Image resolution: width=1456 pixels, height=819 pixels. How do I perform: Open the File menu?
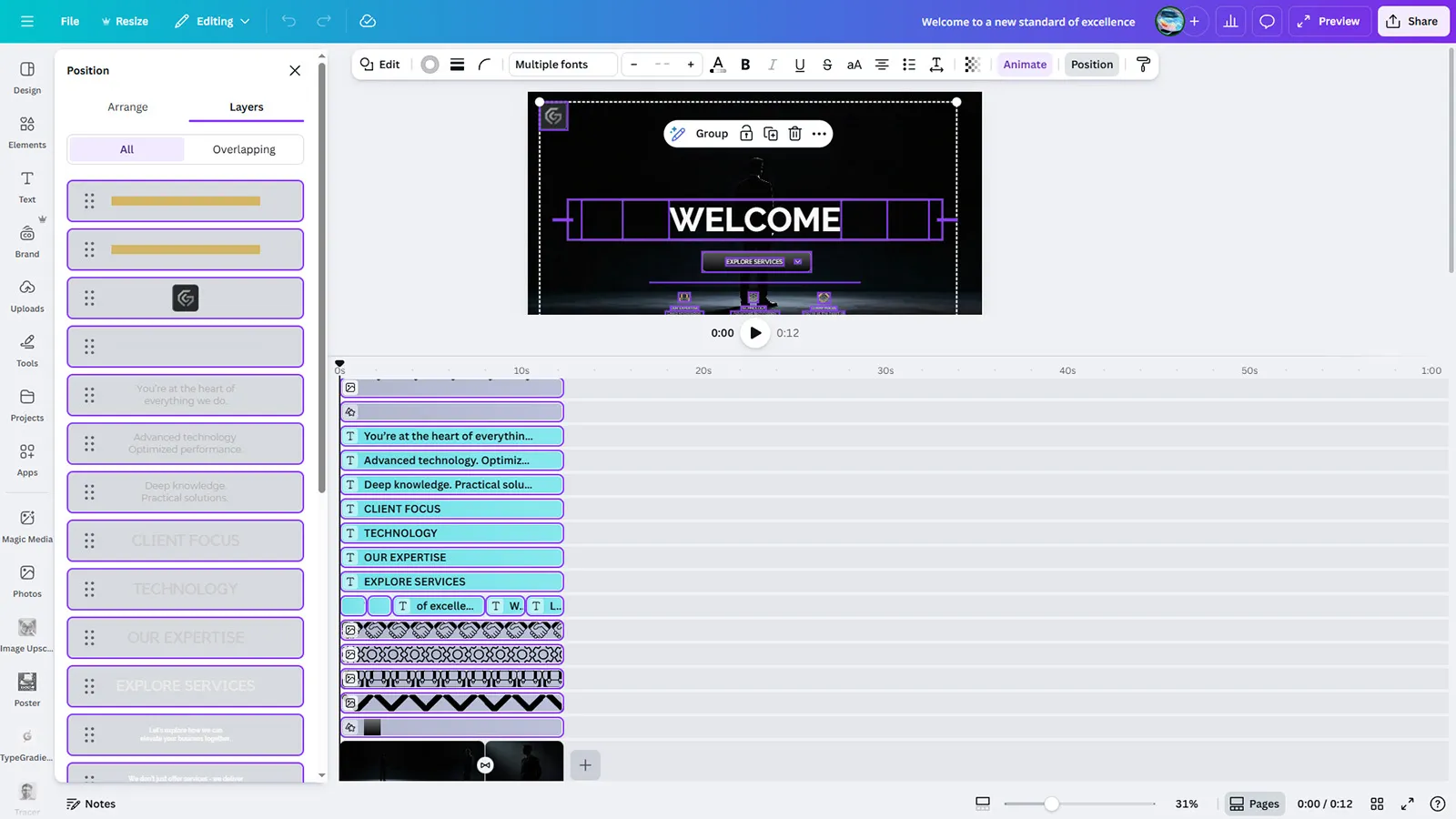pyautogui.click(x=70, y=21)
